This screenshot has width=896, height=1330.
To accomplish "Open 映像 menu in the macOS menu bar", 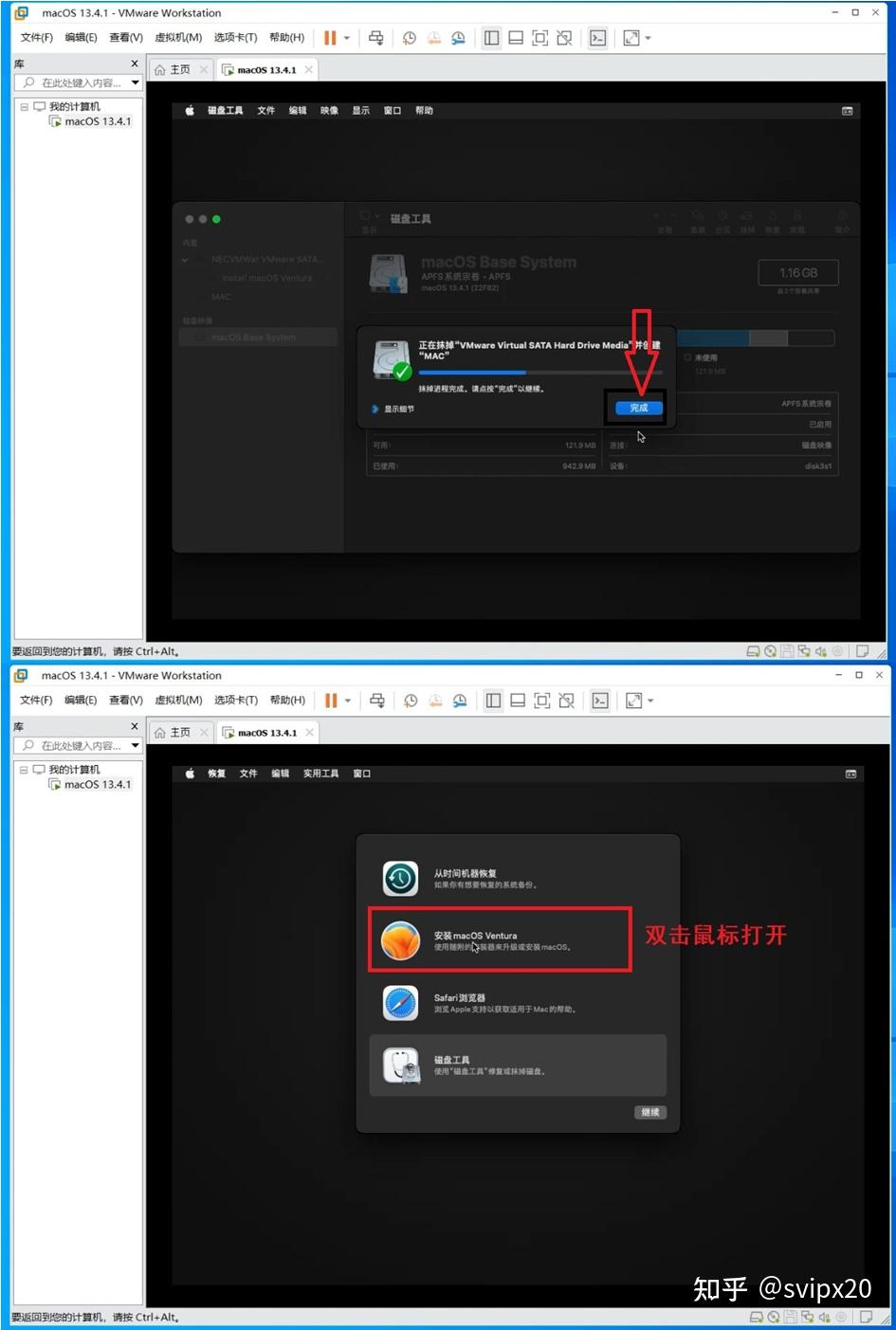I will coord(329,111).
